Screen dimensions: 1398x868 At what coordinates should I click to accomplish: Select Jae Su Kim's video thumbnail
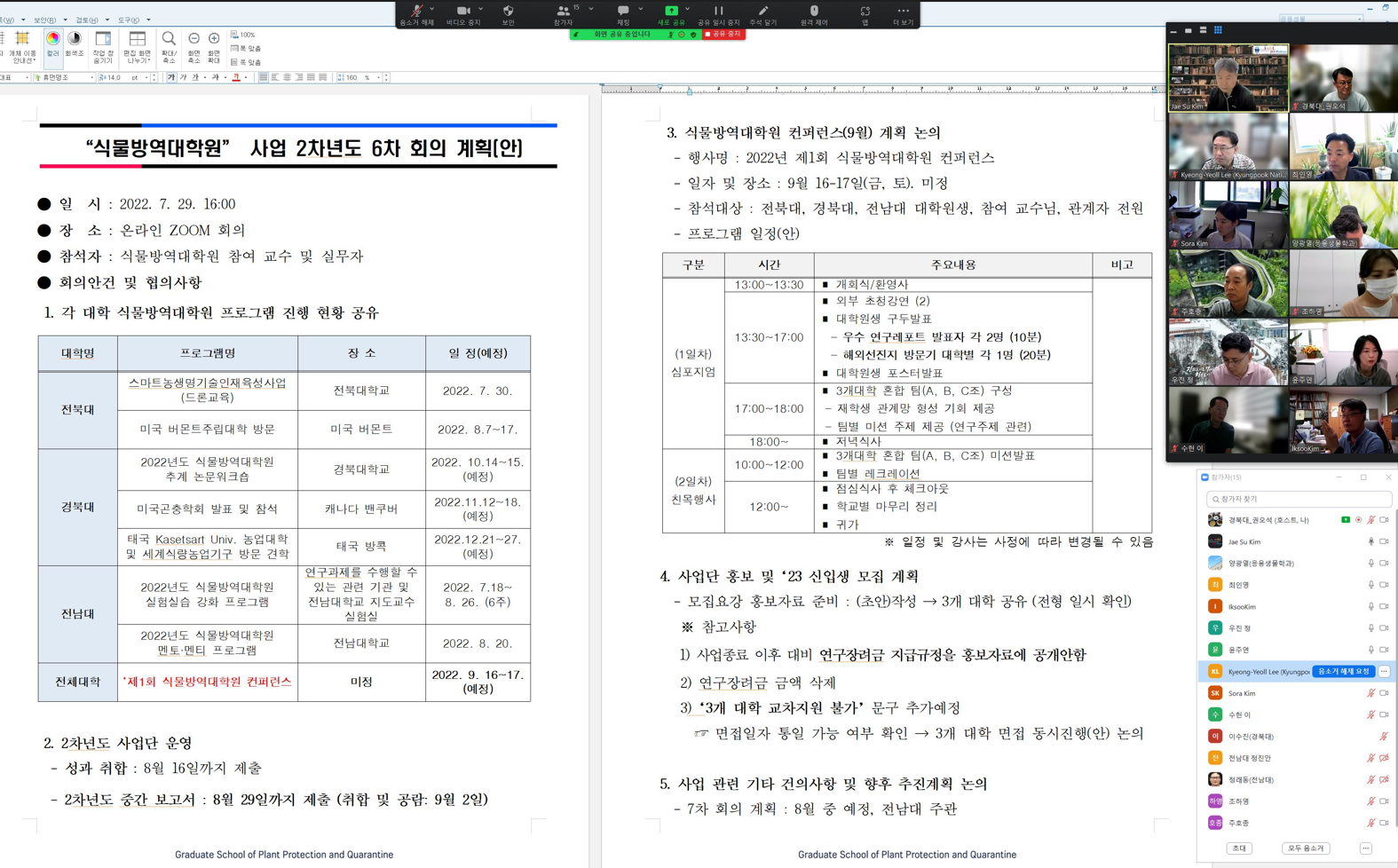click(1228, 77)
